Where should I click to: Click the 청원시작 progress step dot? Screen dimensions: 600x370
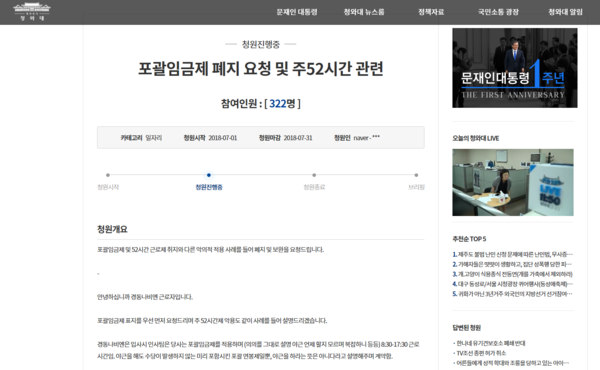[x=108, y=175]
